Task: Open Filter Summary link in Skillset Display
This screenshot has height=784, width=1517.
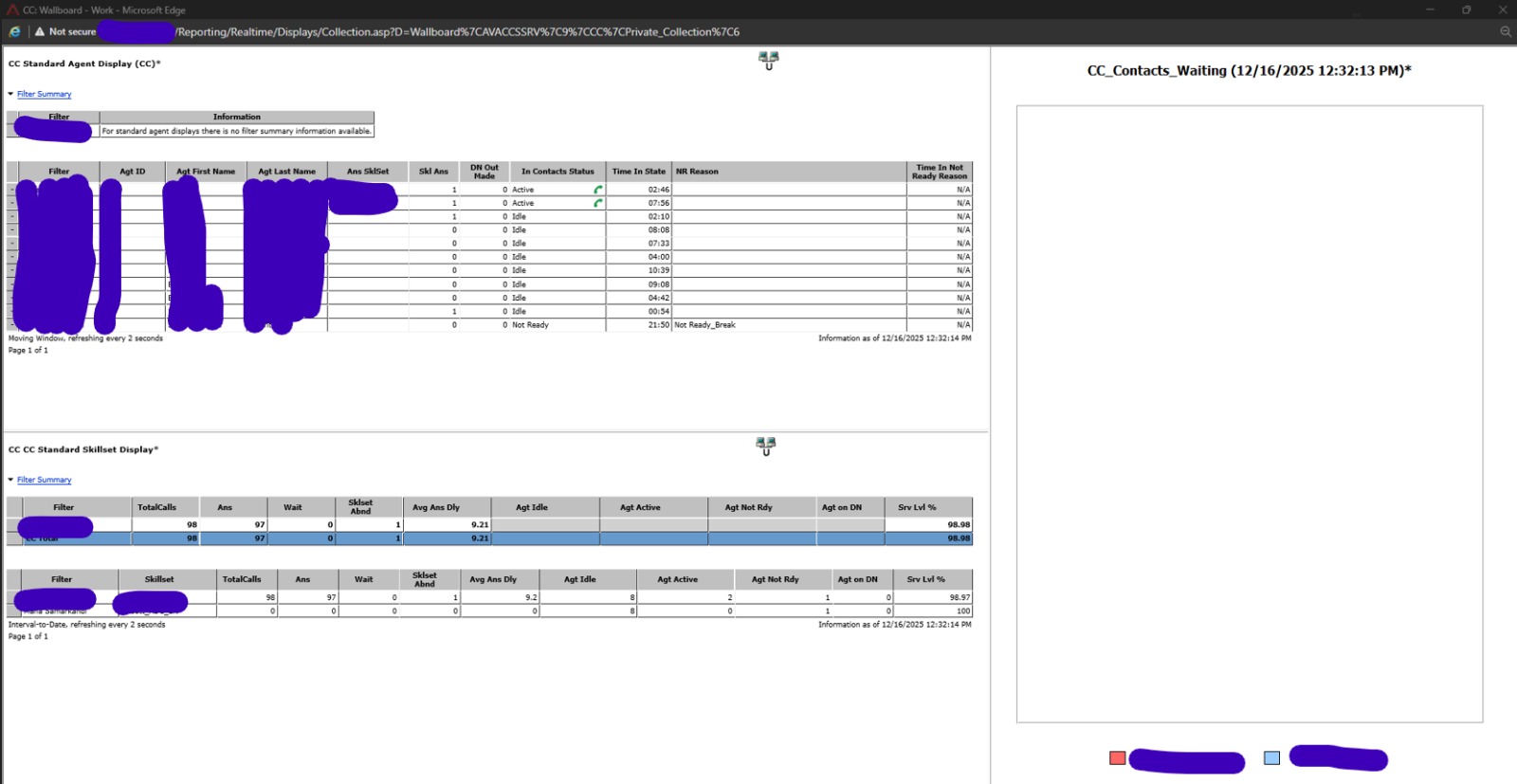Action: (44, 480)
